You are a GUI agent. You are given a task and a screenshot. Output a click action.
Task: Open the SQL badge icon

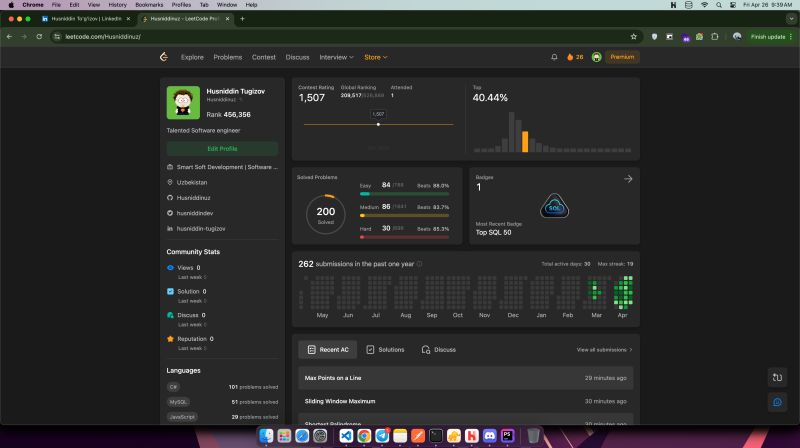click(555, 206)
